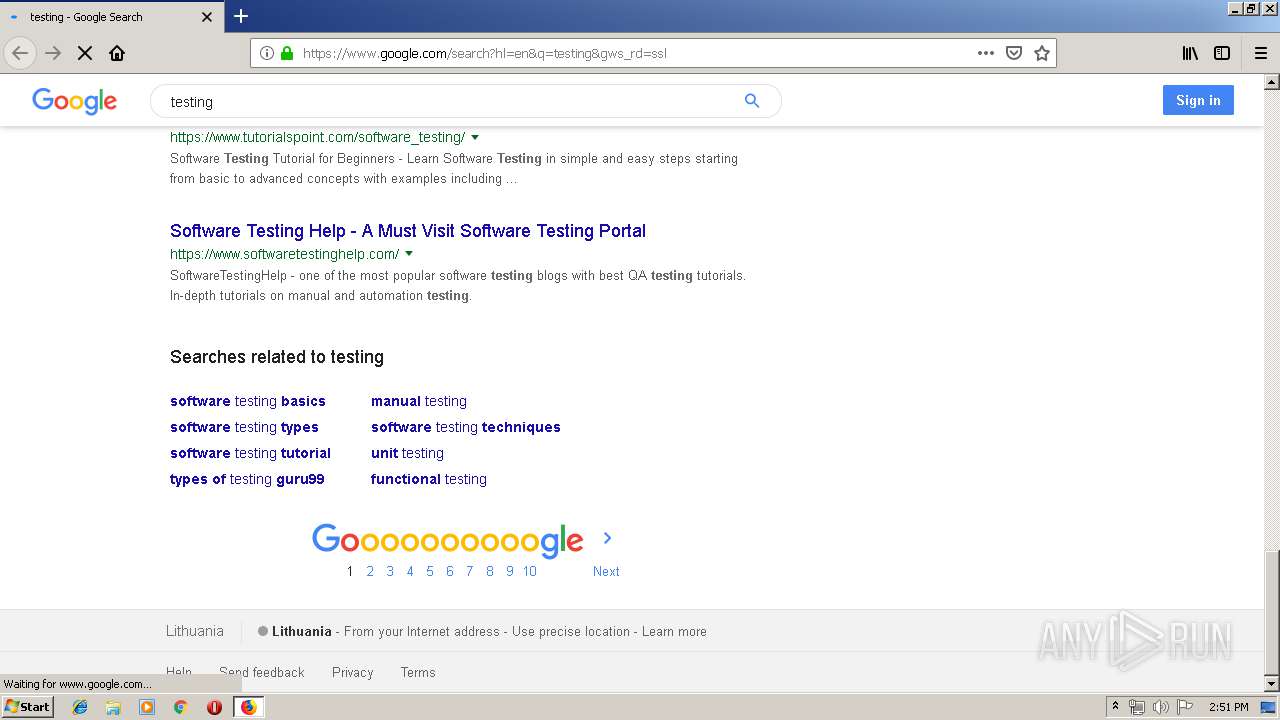Image resolution: width=1280 pixels, height=720 pixels.
Task: Select the testing - Google Search tab
Action: [110, 17]
